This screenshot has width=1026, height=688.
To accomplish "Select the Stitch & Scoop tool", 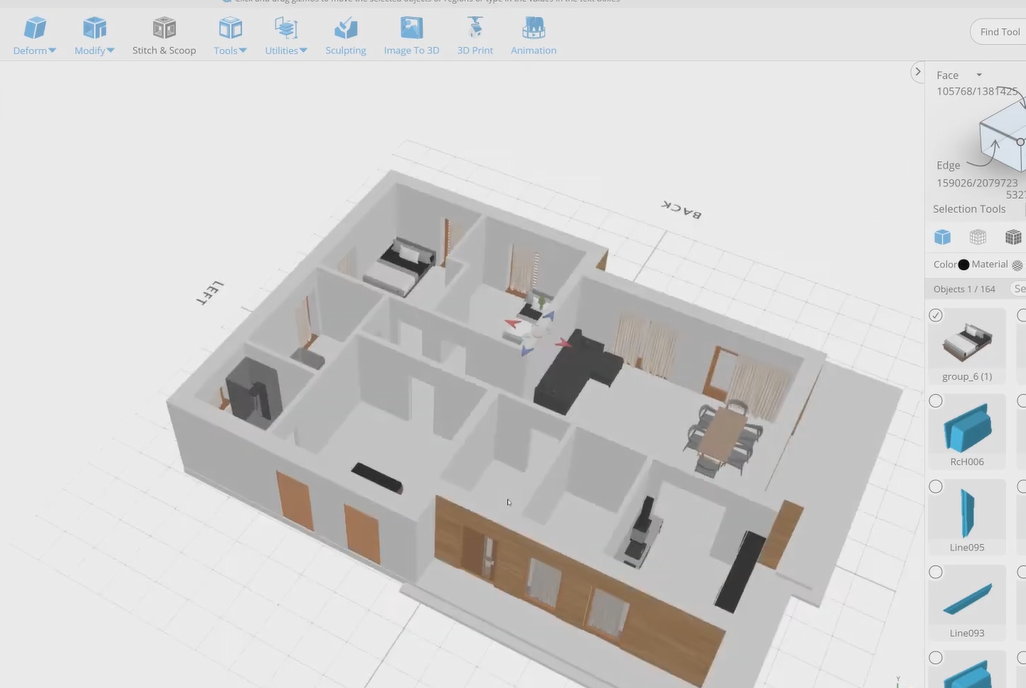I will [x=164, y=36].
